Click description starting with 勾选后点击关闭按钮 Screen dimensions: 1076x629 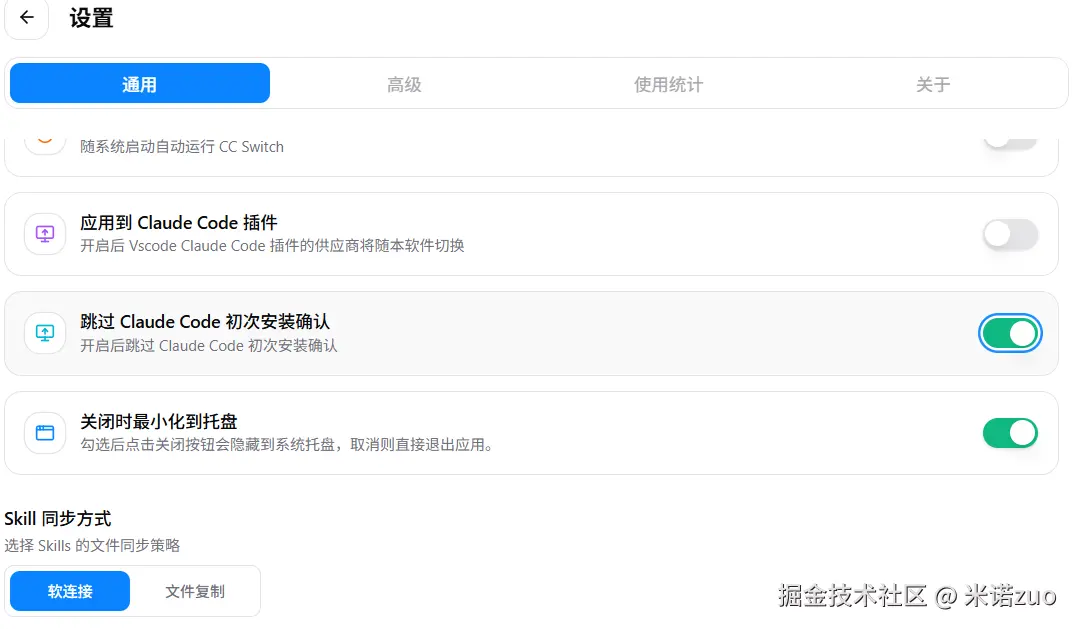(x=287, y=444)
